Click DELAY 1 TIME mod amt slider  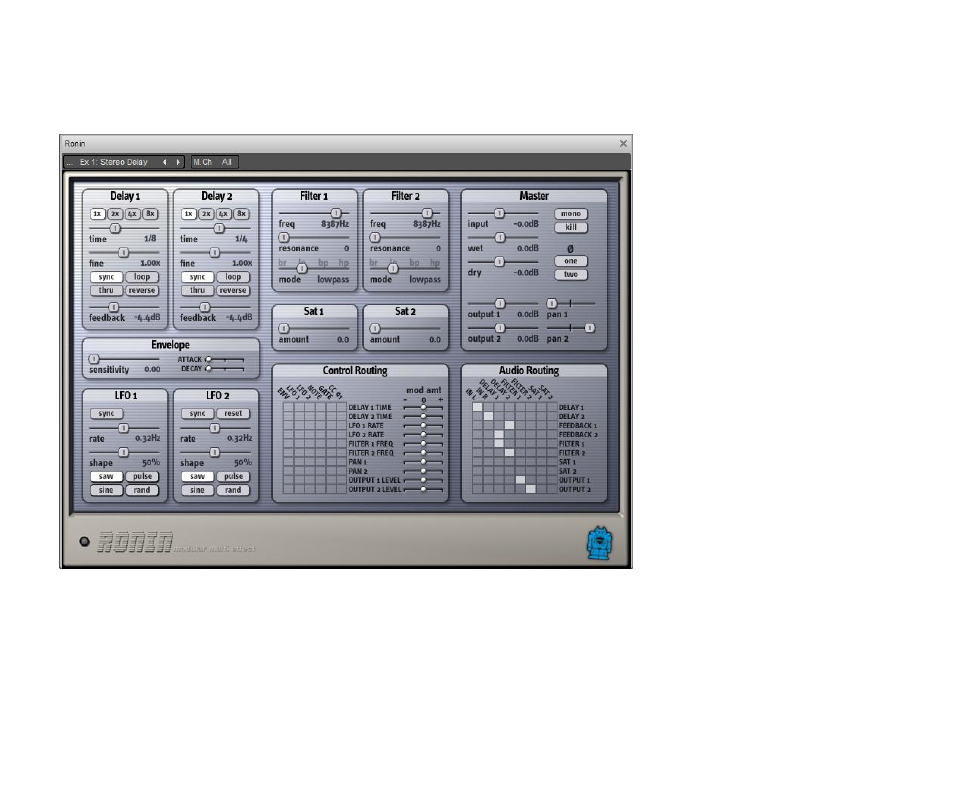[423, 408]
